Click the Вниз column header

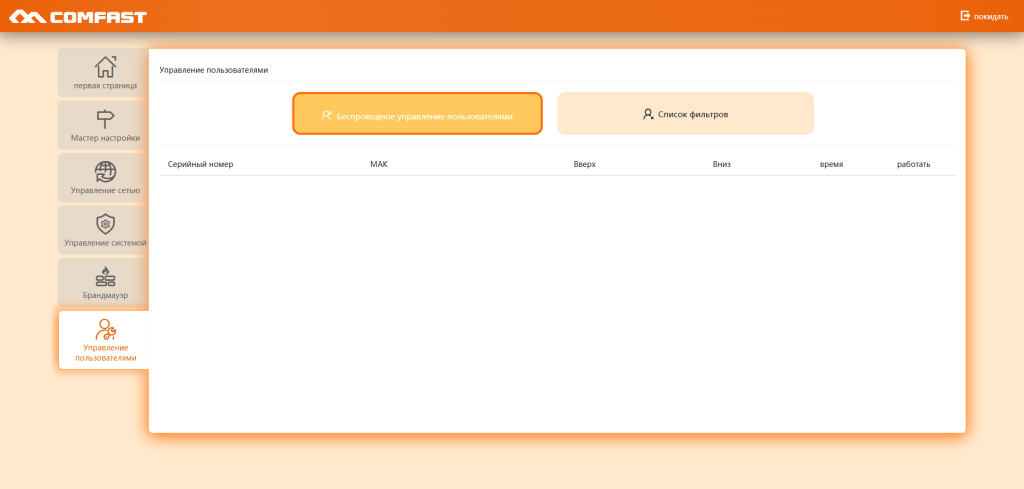coord(722,164)
